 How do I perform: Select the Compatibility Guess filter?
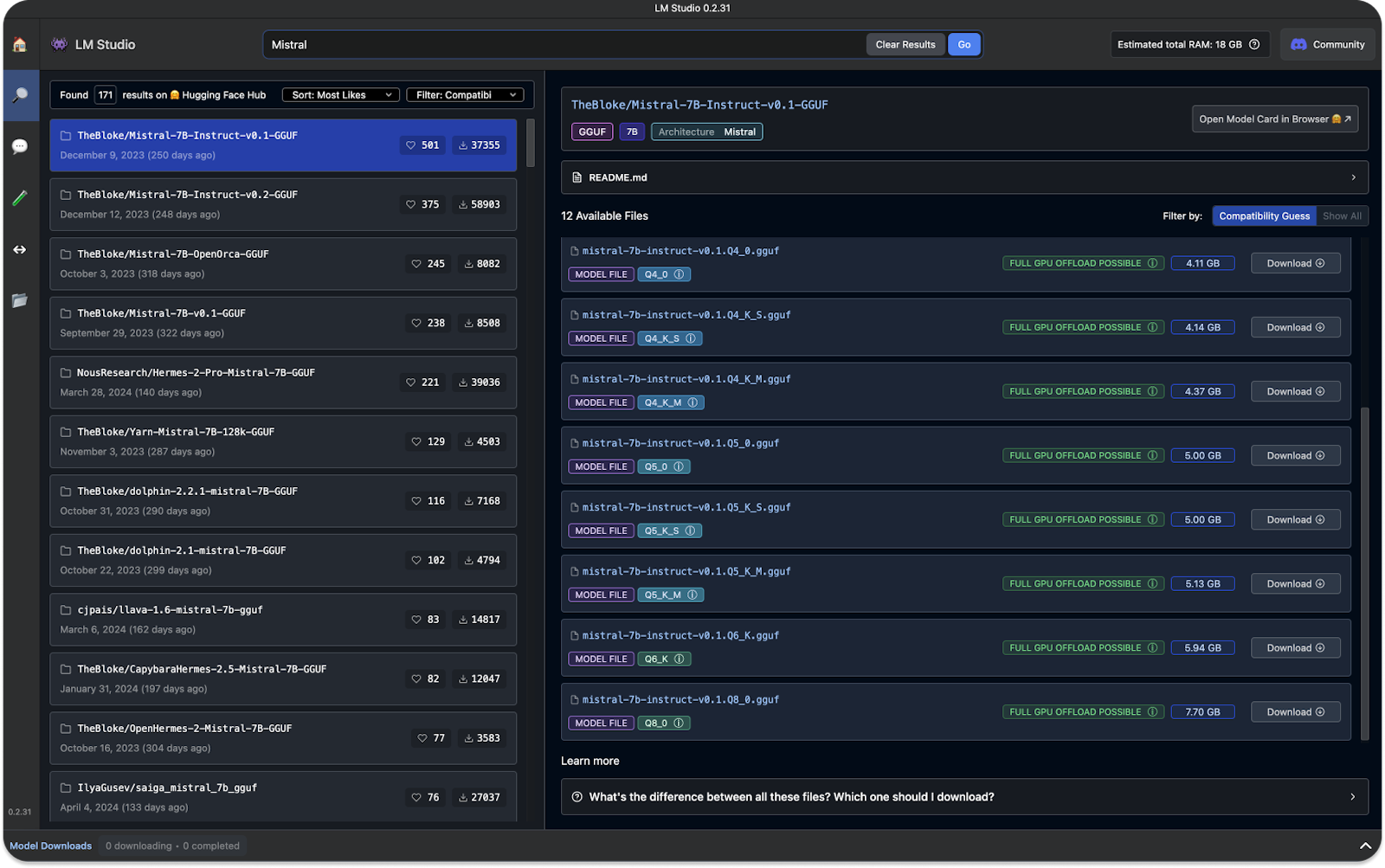click(x=1264, y=215)
